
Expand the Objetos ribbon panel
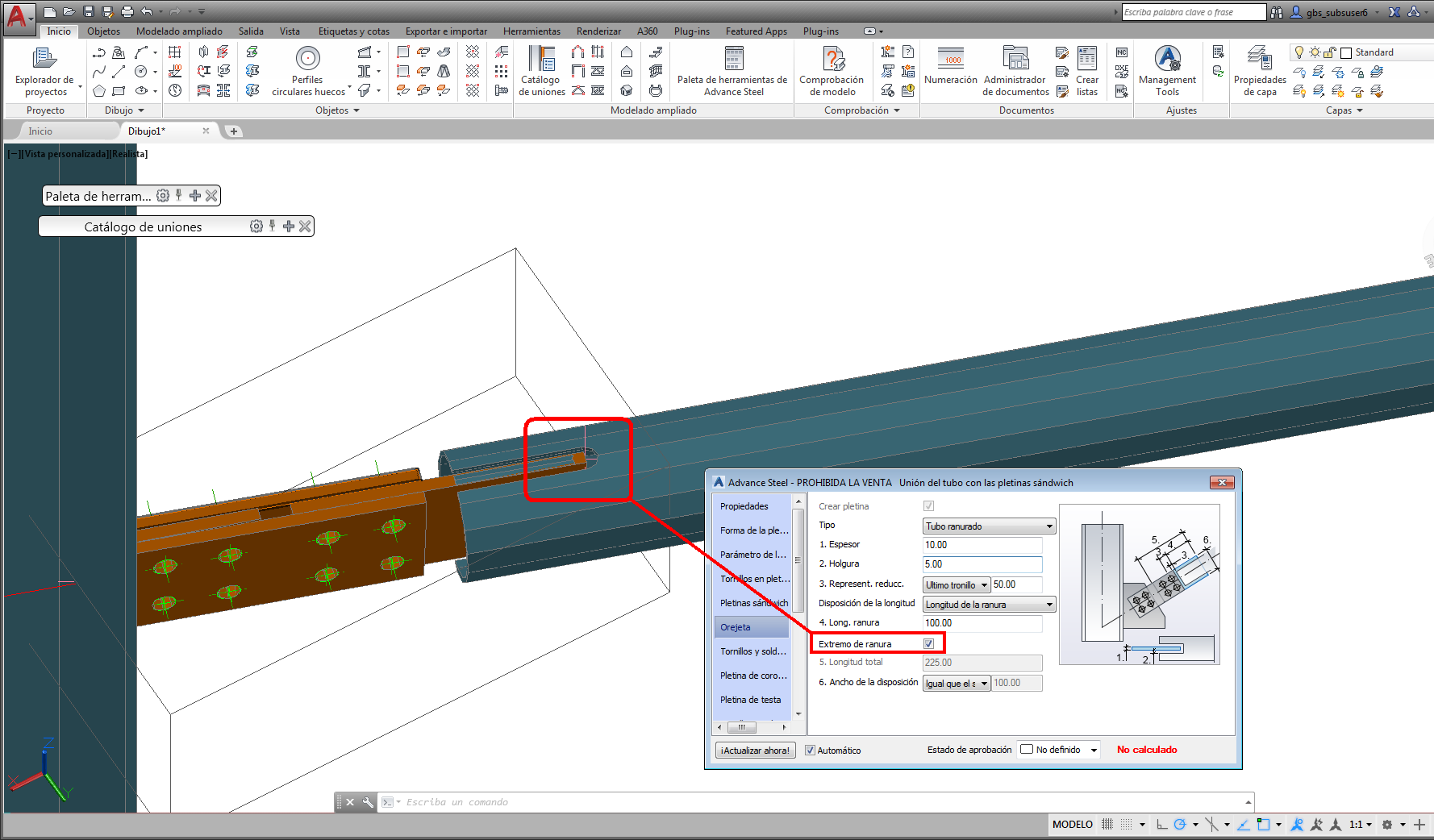coord(337,110)
